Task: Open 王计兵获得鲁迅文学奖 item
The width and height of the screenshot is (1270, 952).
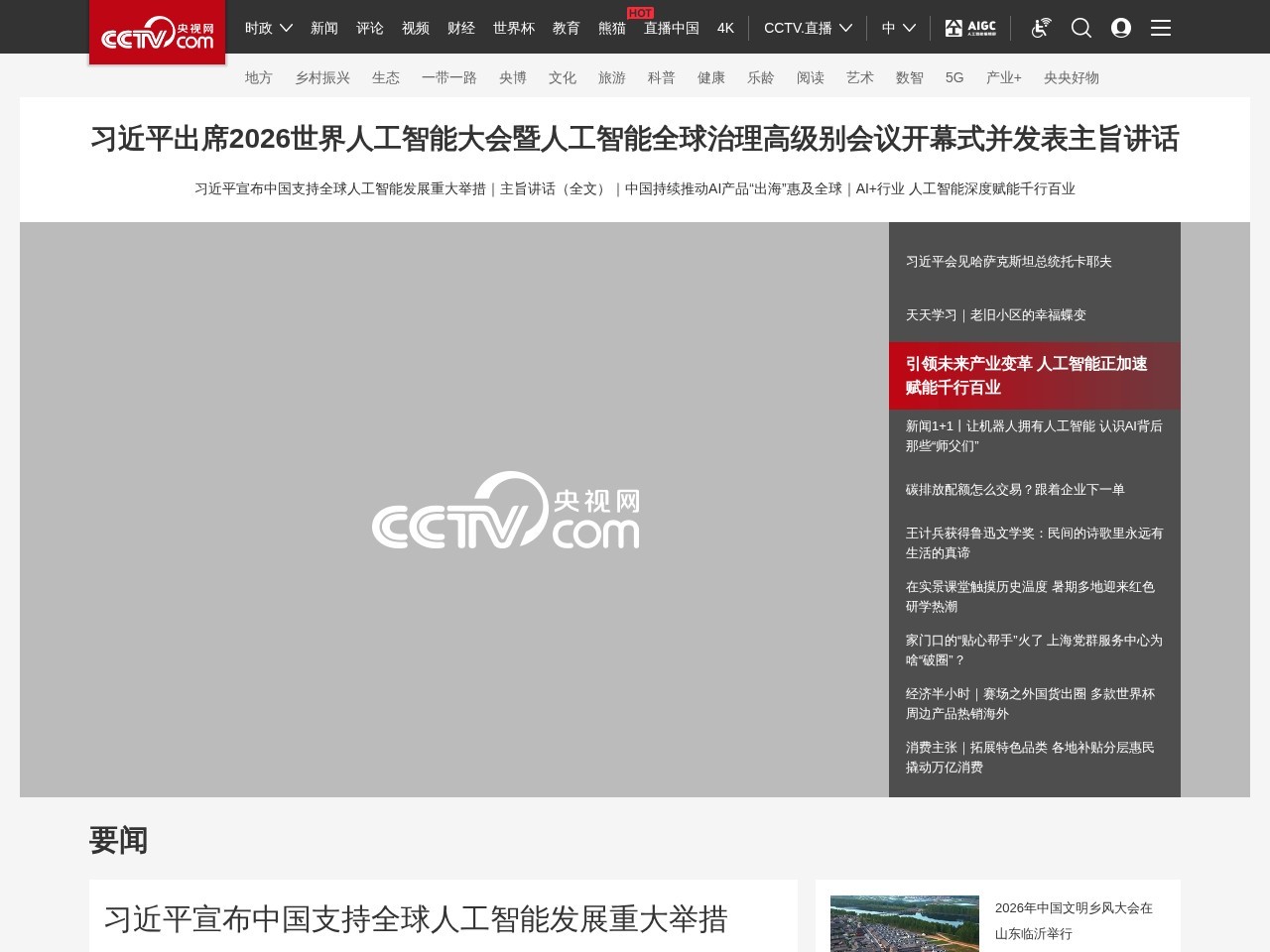Action: (x=1034, y=543)
